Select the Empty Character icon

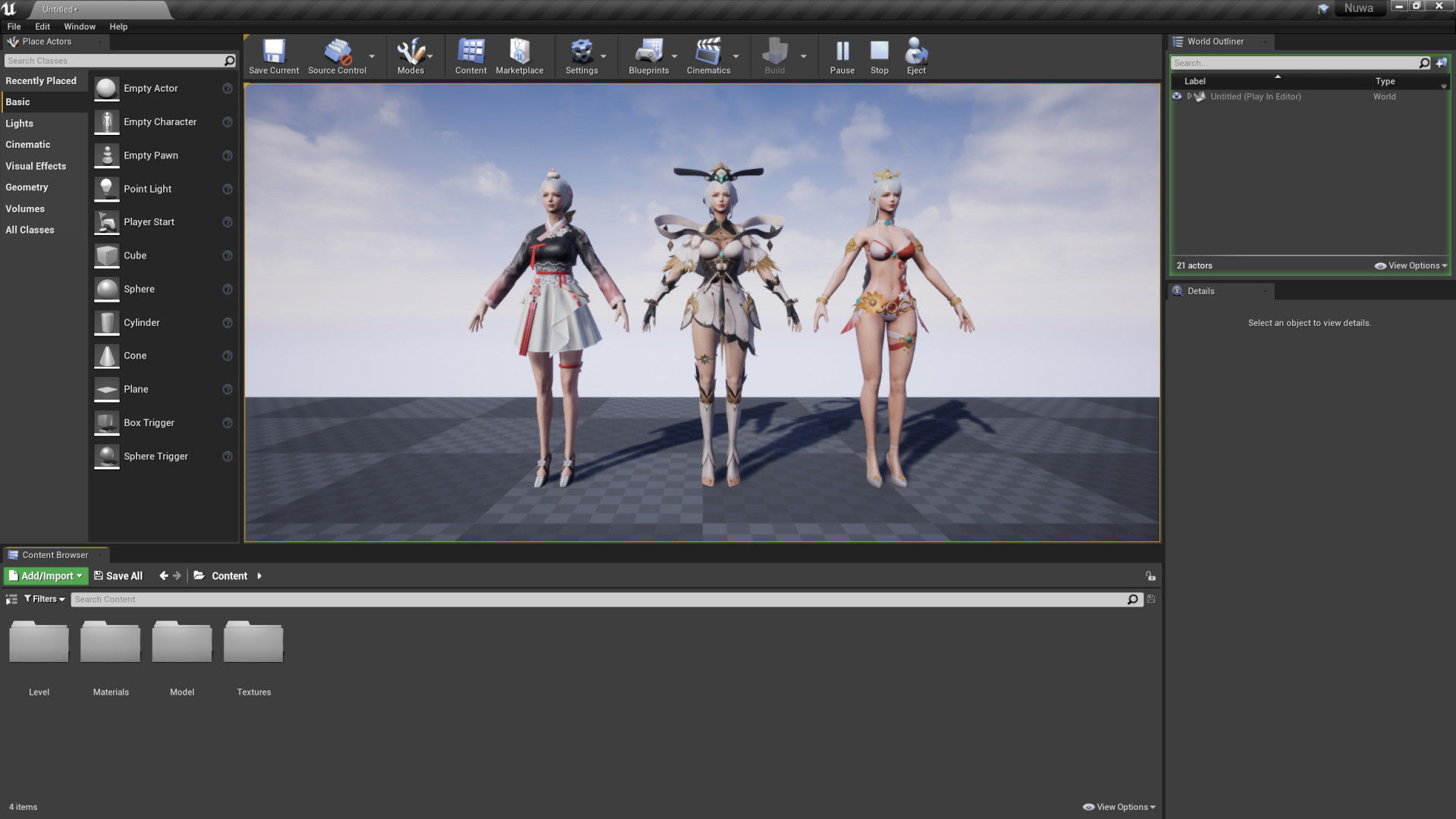pyautogui.click(x=107, y=122)
